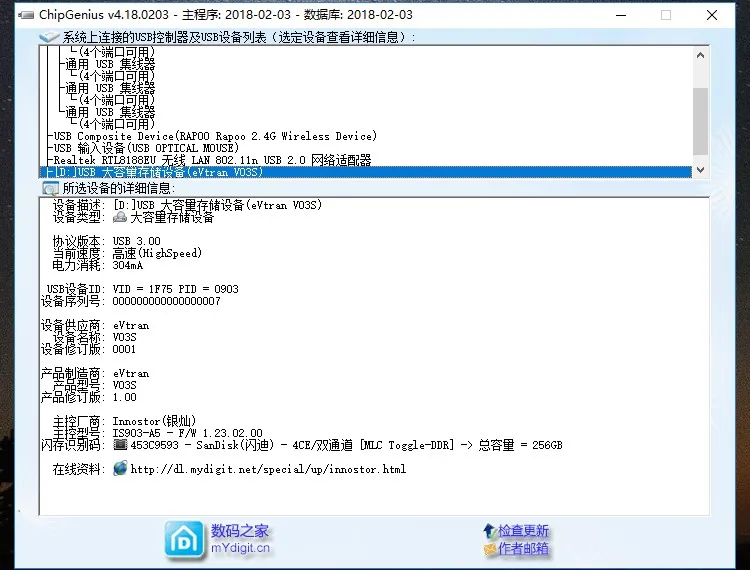Click the globe icon beside online info link
This screenshot has height=570, width=750.
tap(120, 468)
